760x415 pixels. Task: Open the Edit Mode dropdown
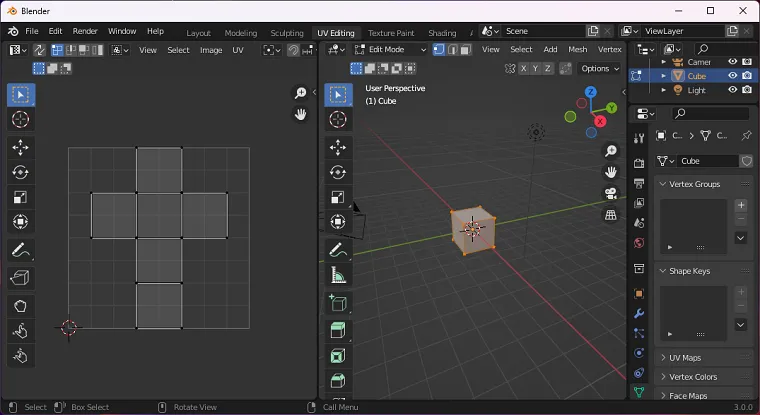click(x=390, y=49)
